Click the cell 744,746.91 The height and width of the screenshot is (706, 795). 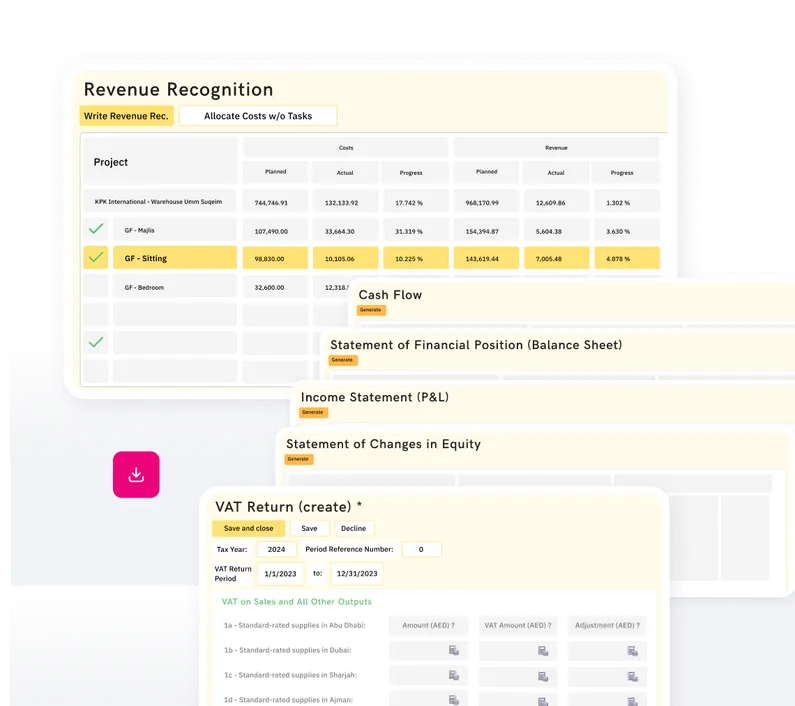point(275,202)
